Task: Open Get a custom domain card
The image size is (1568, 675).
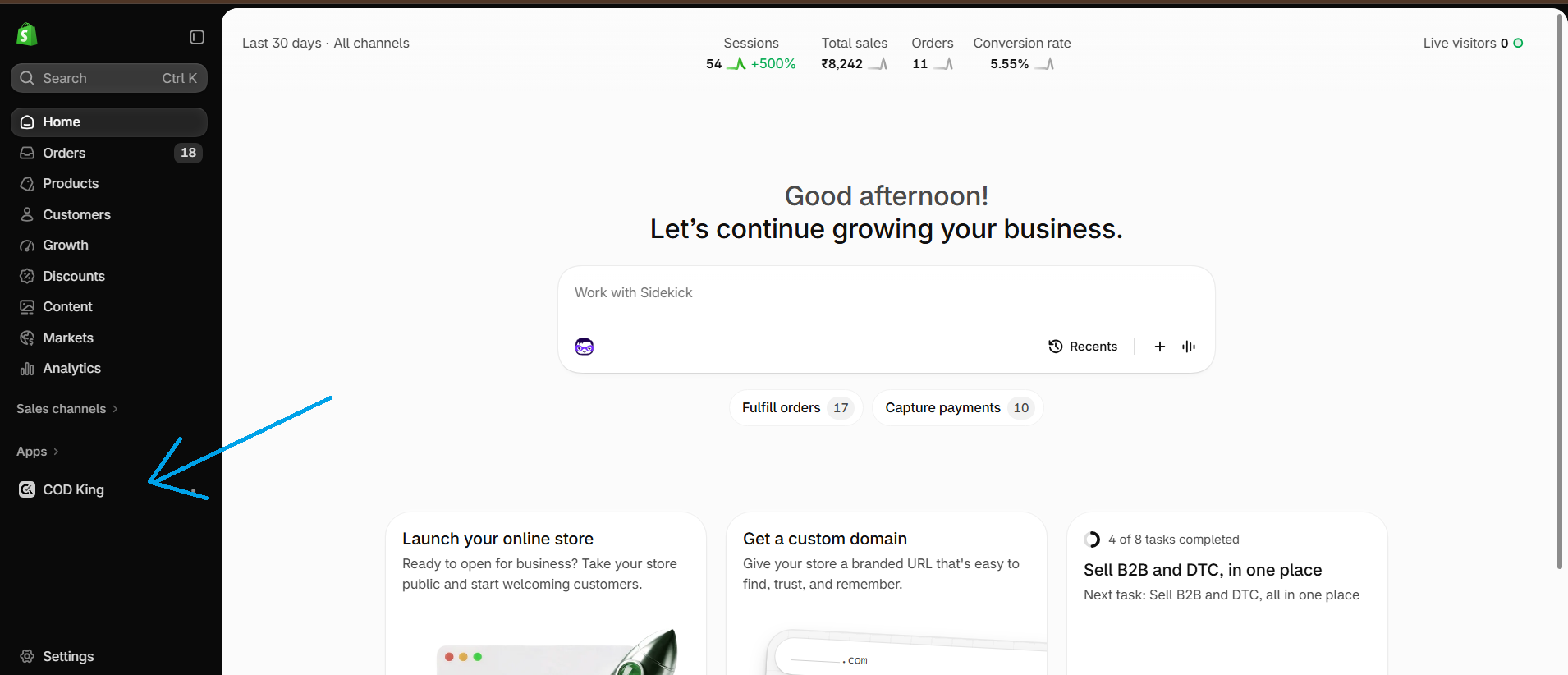Action: [887, 594]
